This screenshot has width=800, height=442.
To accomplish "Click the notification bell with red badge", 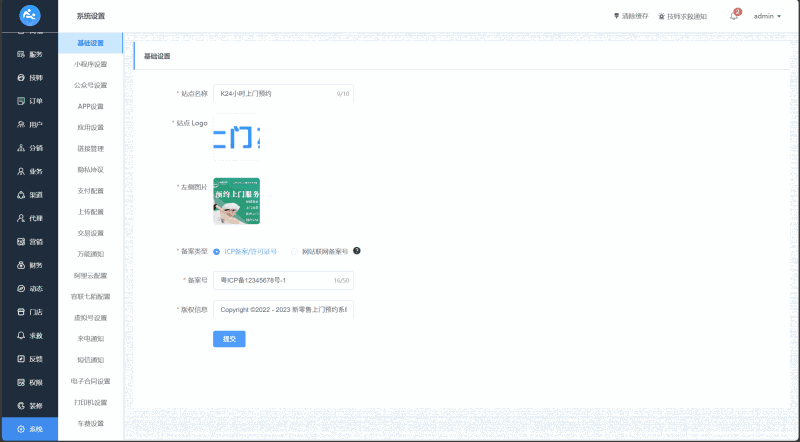I will (734, 16).
